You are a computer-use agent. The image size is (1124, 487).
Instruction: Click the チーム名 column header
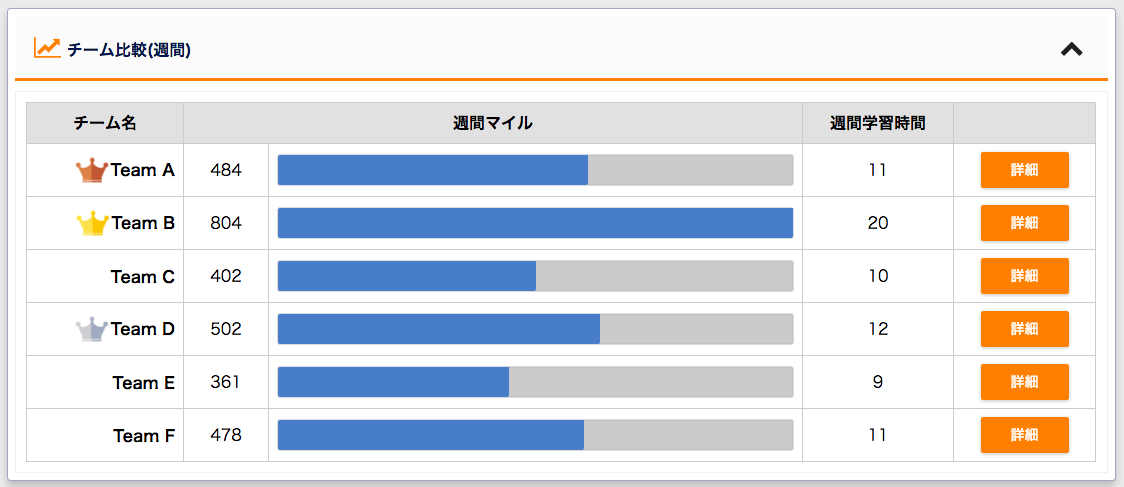click(x=105, y=123)
